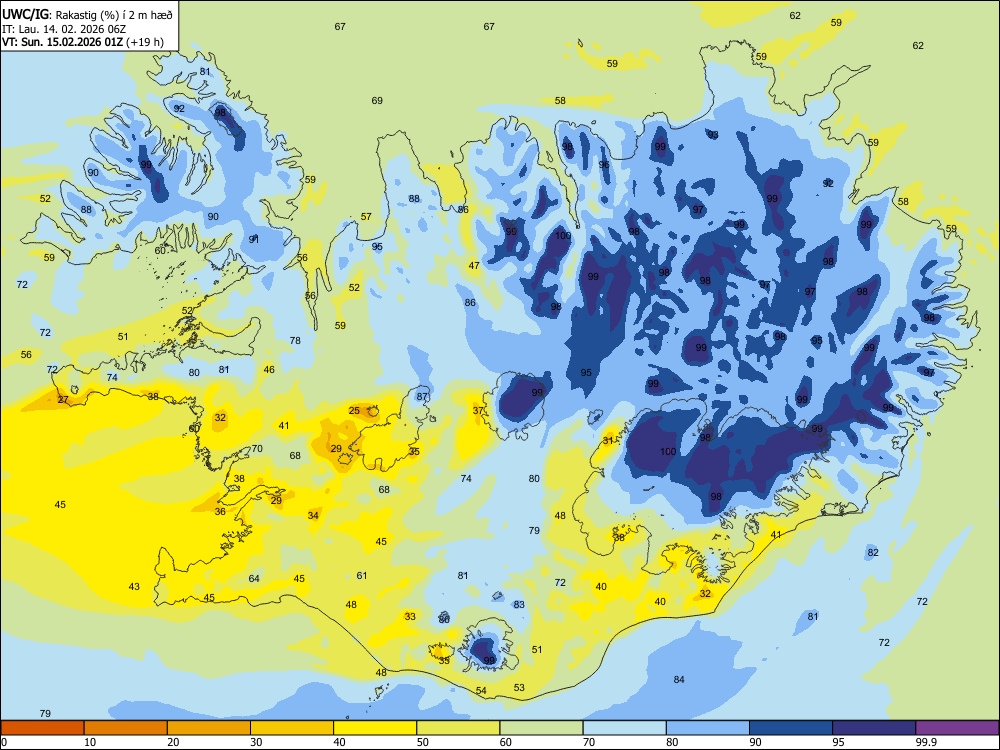The width and height of the screenshot is (1000, 750).
Task: Click the map value '84' over the southern sea
Action: coord(679,680)
